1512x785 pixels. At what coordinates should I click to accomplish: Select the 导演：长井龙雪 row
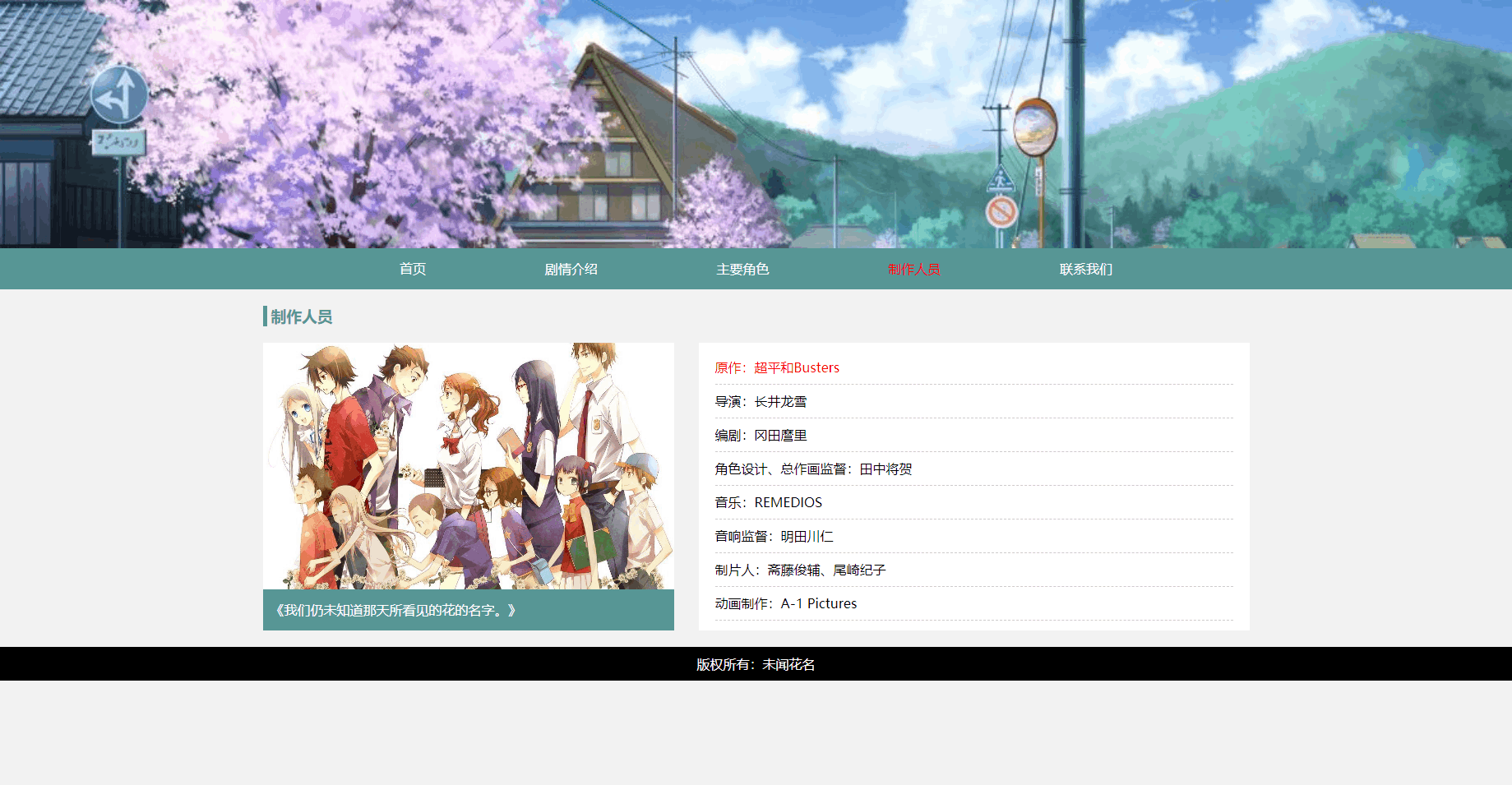click(973, 401)
